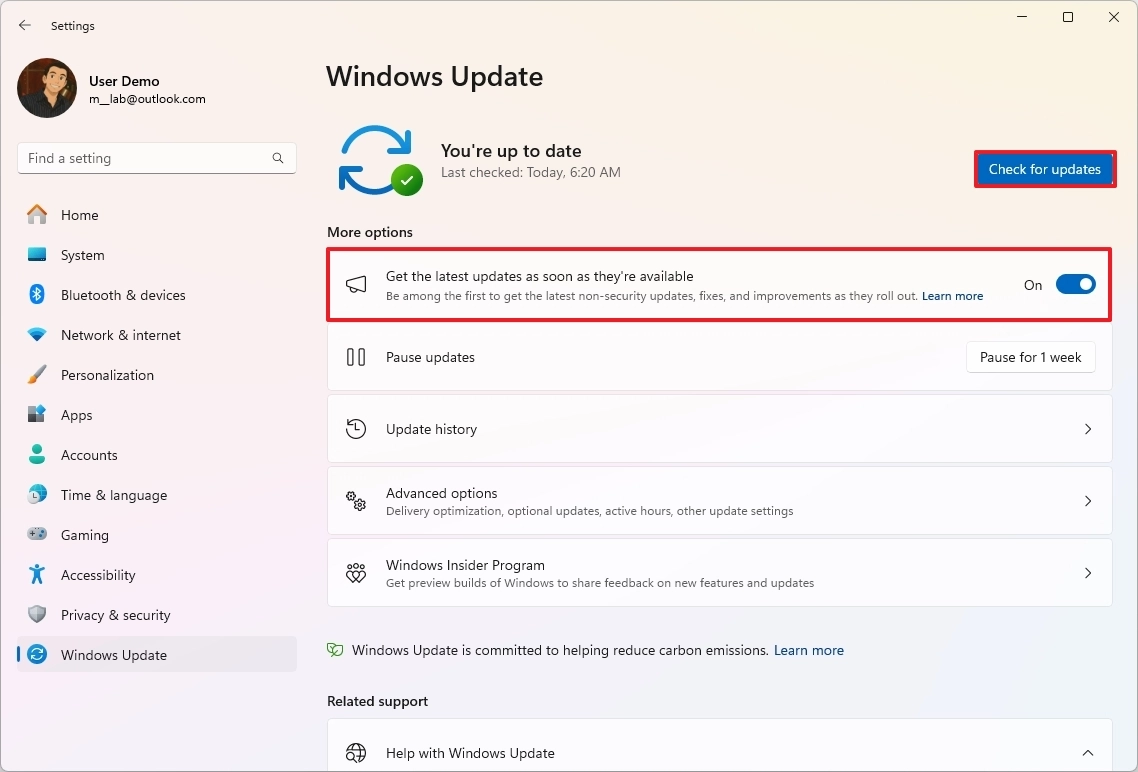Click the Update history clock icon
1138x772 pixels.
356,429
